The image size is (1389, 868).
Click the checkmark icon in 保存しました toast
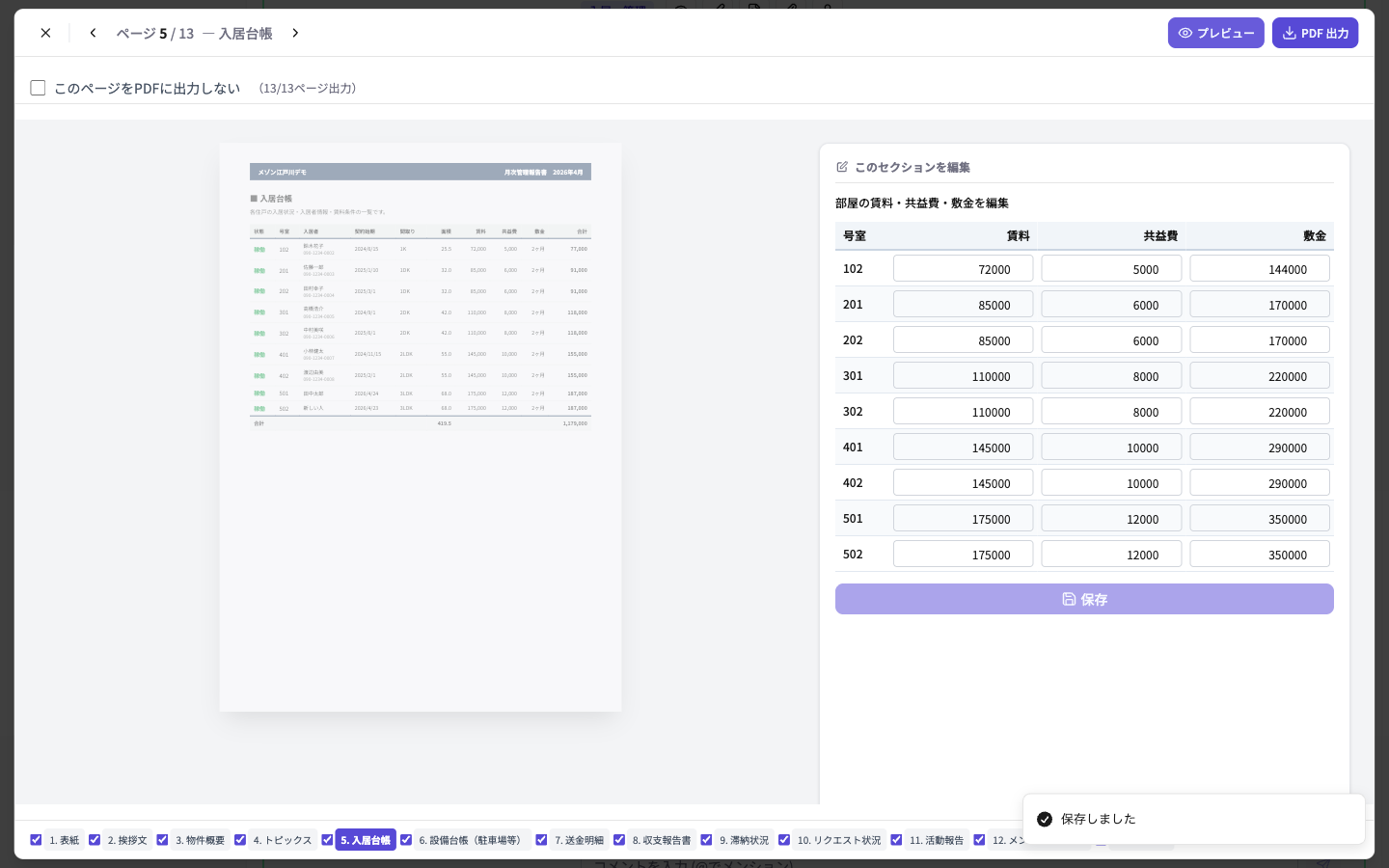pos(1045,819)
